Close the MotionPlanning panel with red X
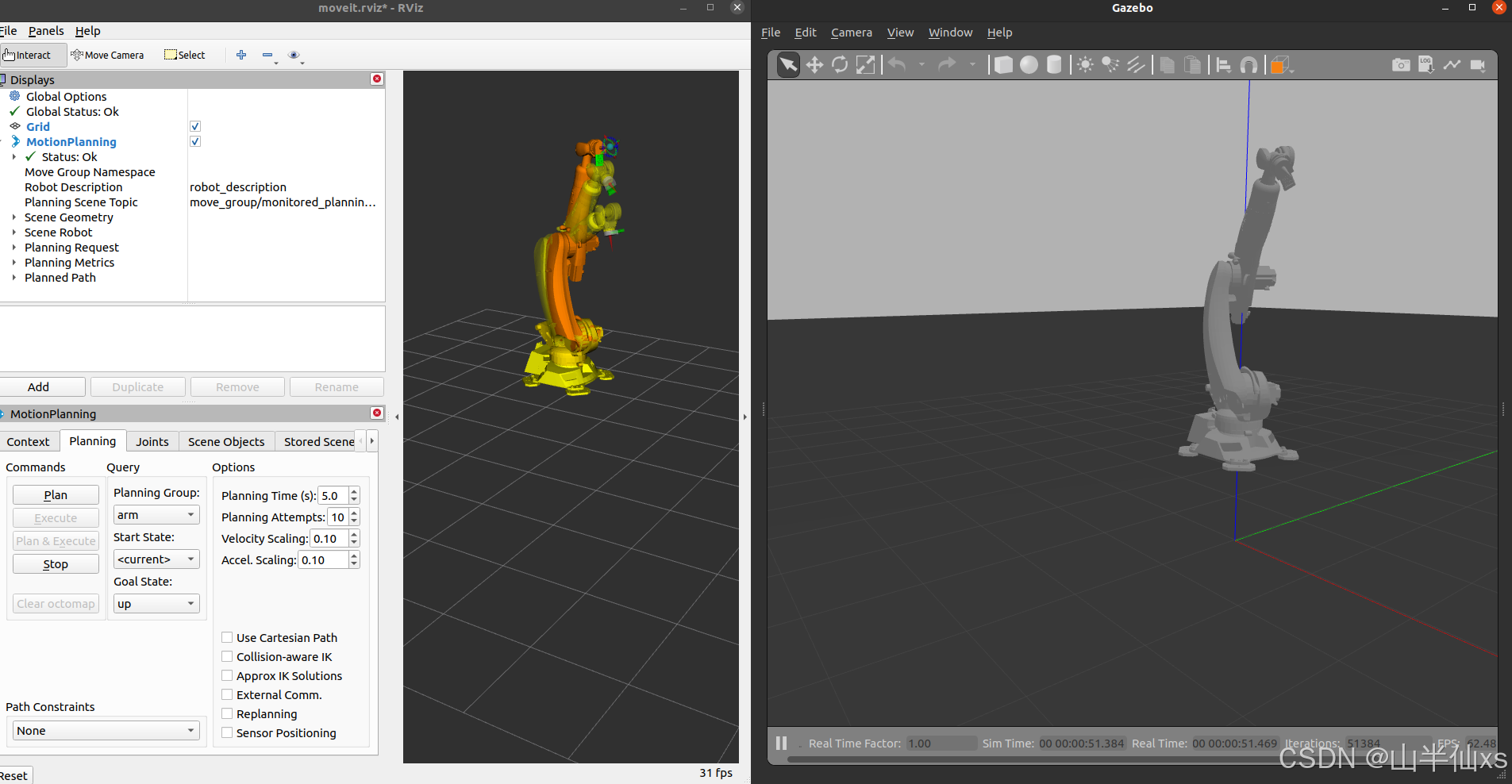1512x784 pixels. click(377, 413)
